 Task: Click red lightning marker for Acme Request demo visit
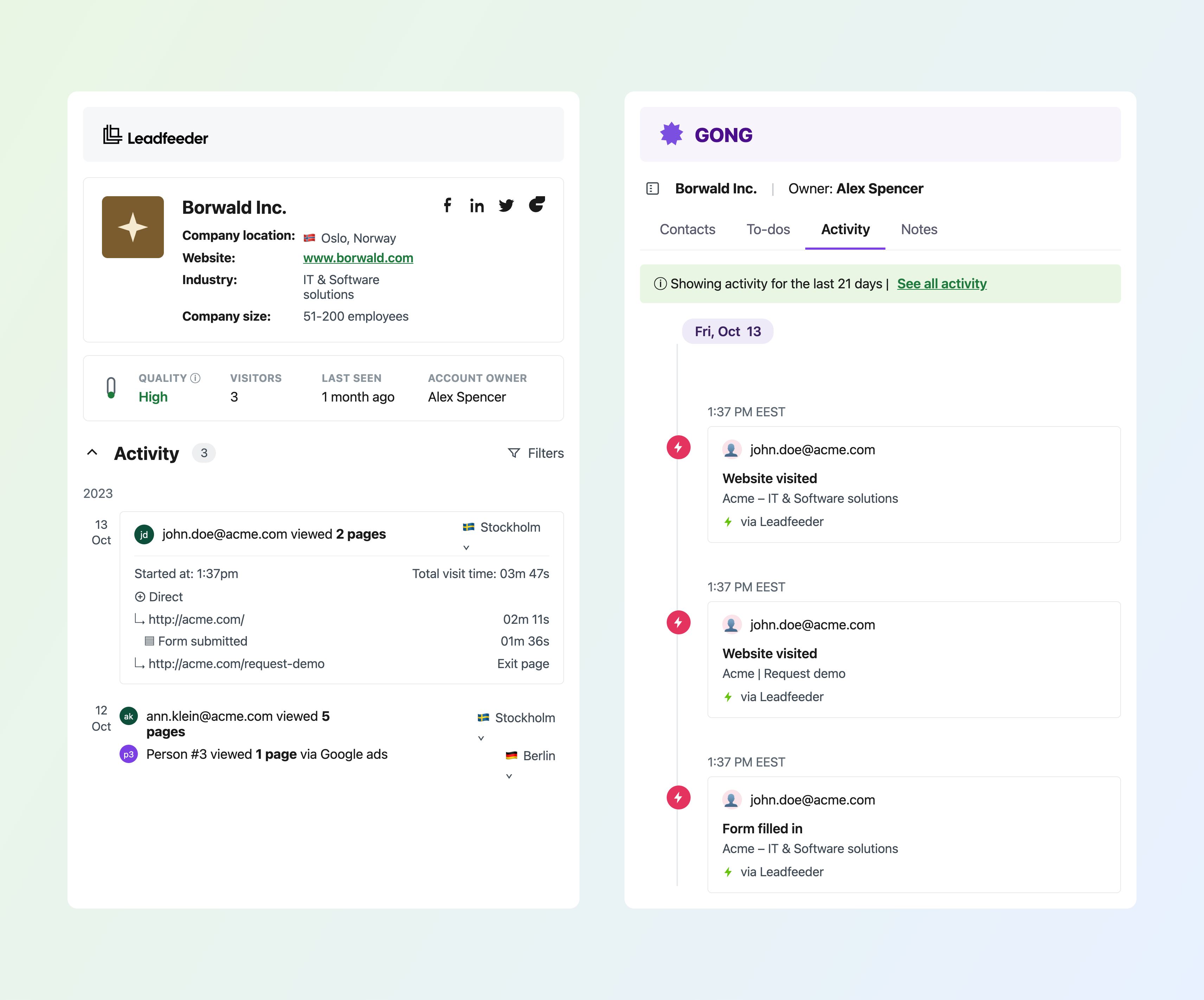click(678, 623)
